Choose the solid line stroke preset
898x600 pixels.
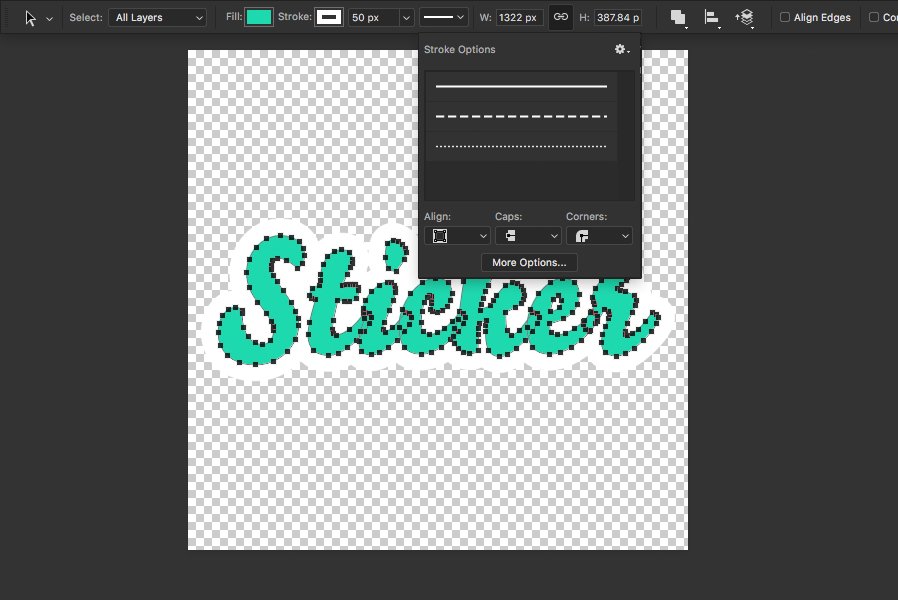pyautogui.click(x=521, y=86)
